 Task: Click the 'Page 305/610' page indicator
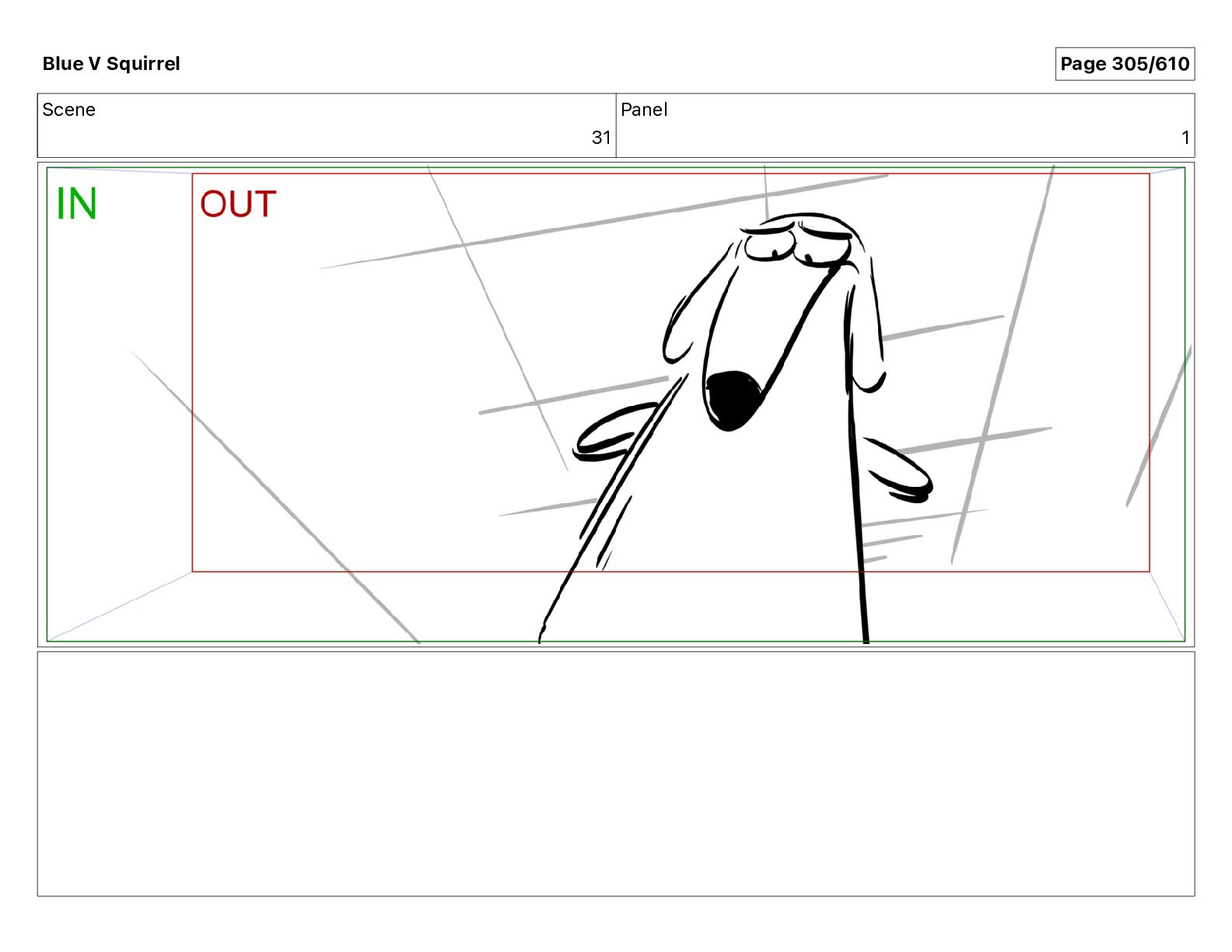pyautogui.click(x=1125, y=64)
